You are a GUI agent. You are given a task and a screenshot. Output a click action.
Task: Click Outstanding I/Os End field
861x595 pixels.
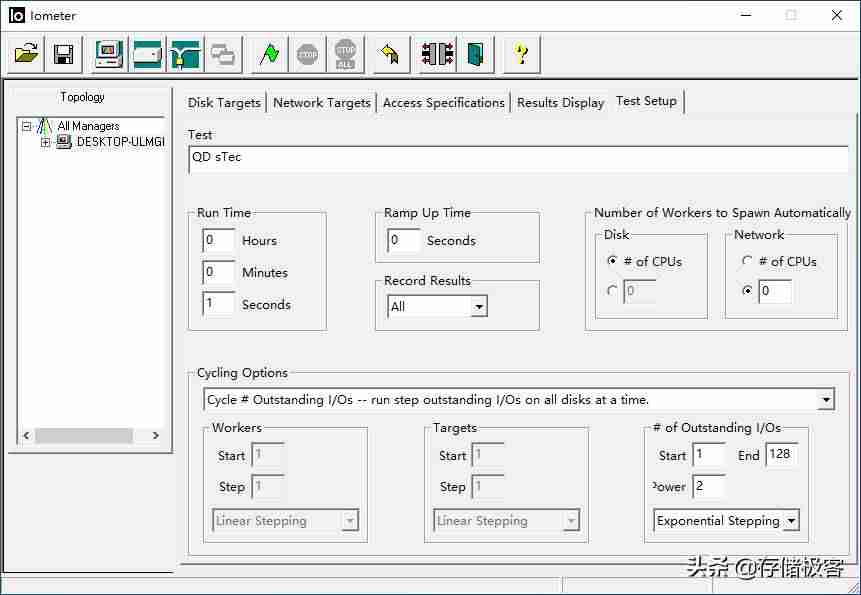click(782, 454)
